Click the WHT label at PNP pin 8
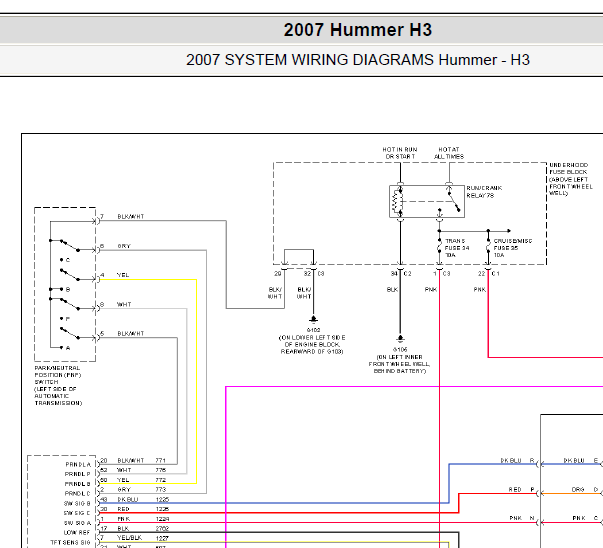The height and width of the screenshot is (548, 603). [124, 304]
